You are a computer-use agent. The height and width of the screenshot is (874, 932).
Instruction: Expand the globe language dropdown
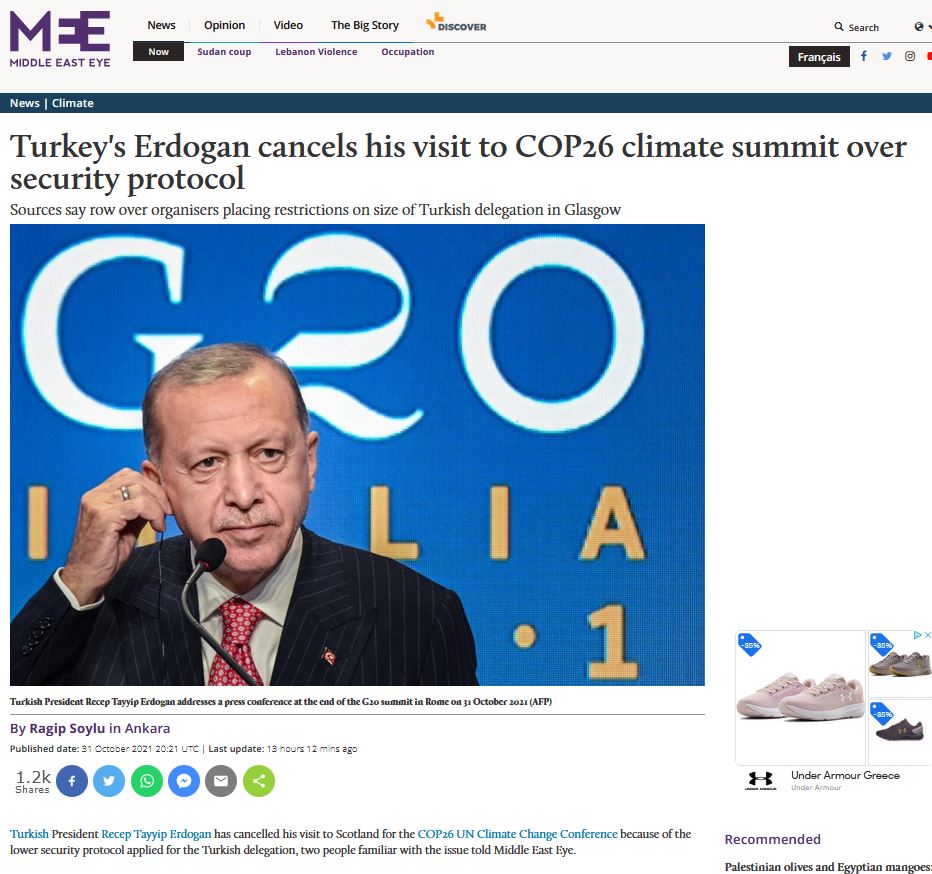(922, 27)
